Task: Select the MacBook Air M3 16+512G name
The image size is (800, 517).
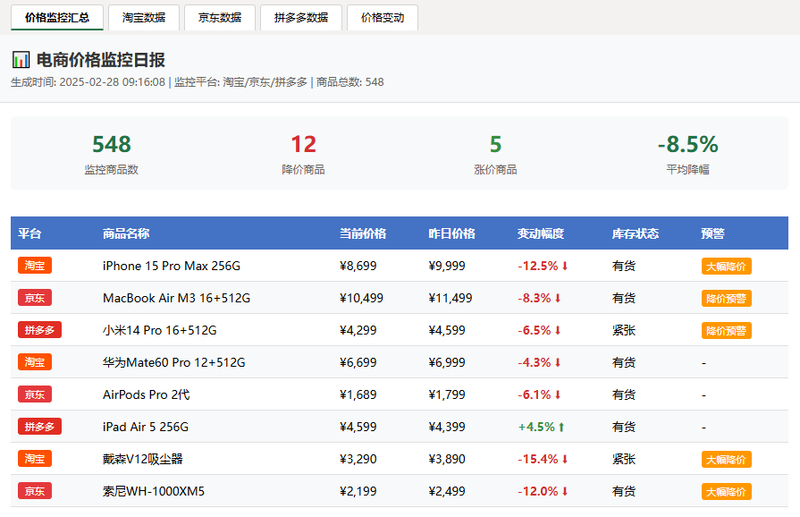Action: [177, 298]
